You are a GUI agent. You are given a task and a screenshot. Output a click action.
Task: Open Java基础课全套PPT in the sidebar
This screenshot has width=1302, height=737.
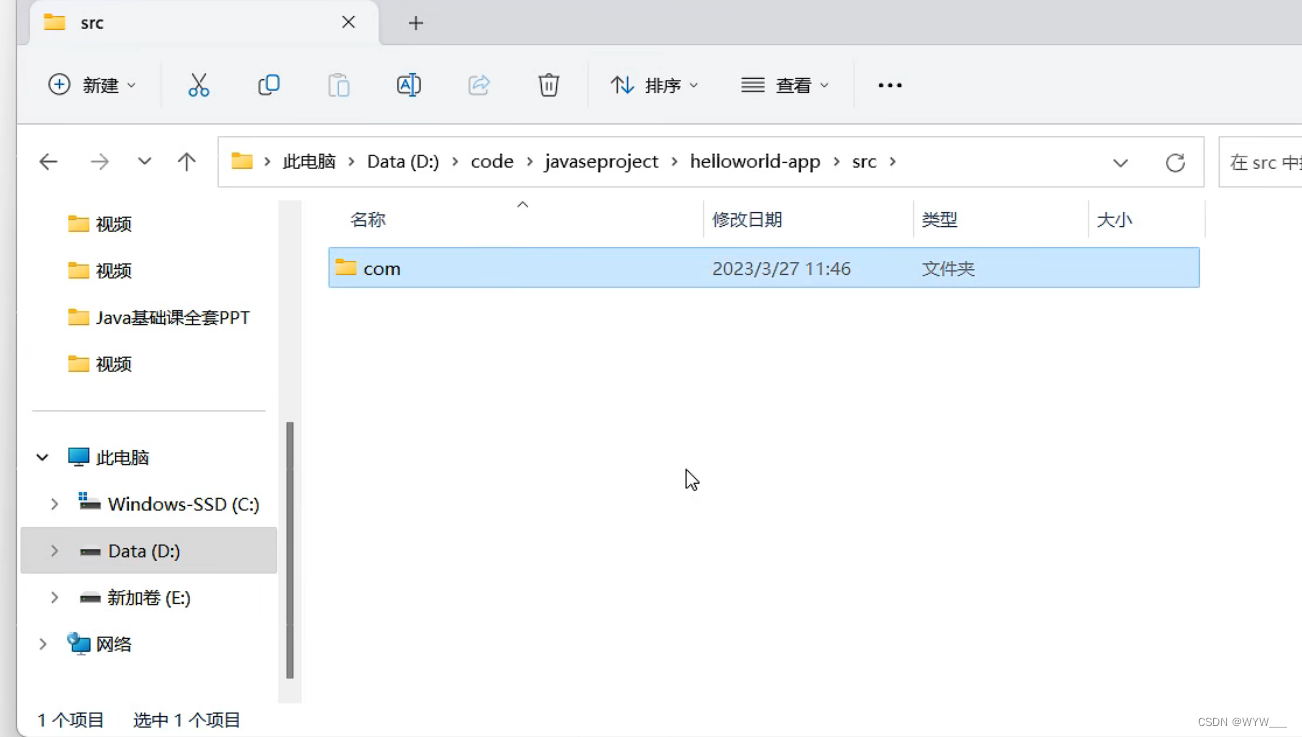[x=160, y=317]
